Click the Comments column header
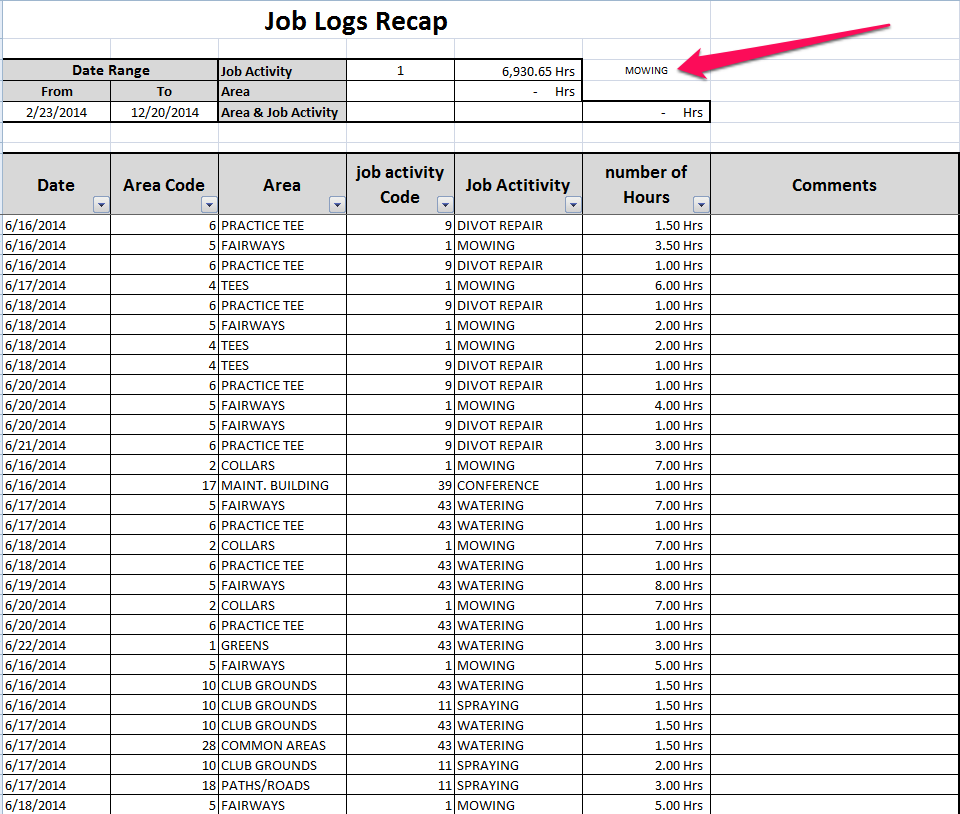 tap(834, 184)
